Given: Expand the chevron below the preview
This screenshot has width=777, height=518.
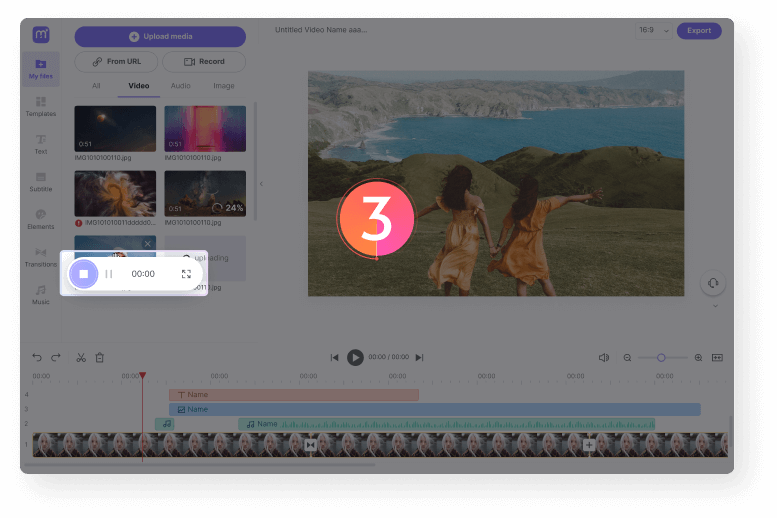Looking at the screenshot, I should pyautogui.click(x=715, y=306).
